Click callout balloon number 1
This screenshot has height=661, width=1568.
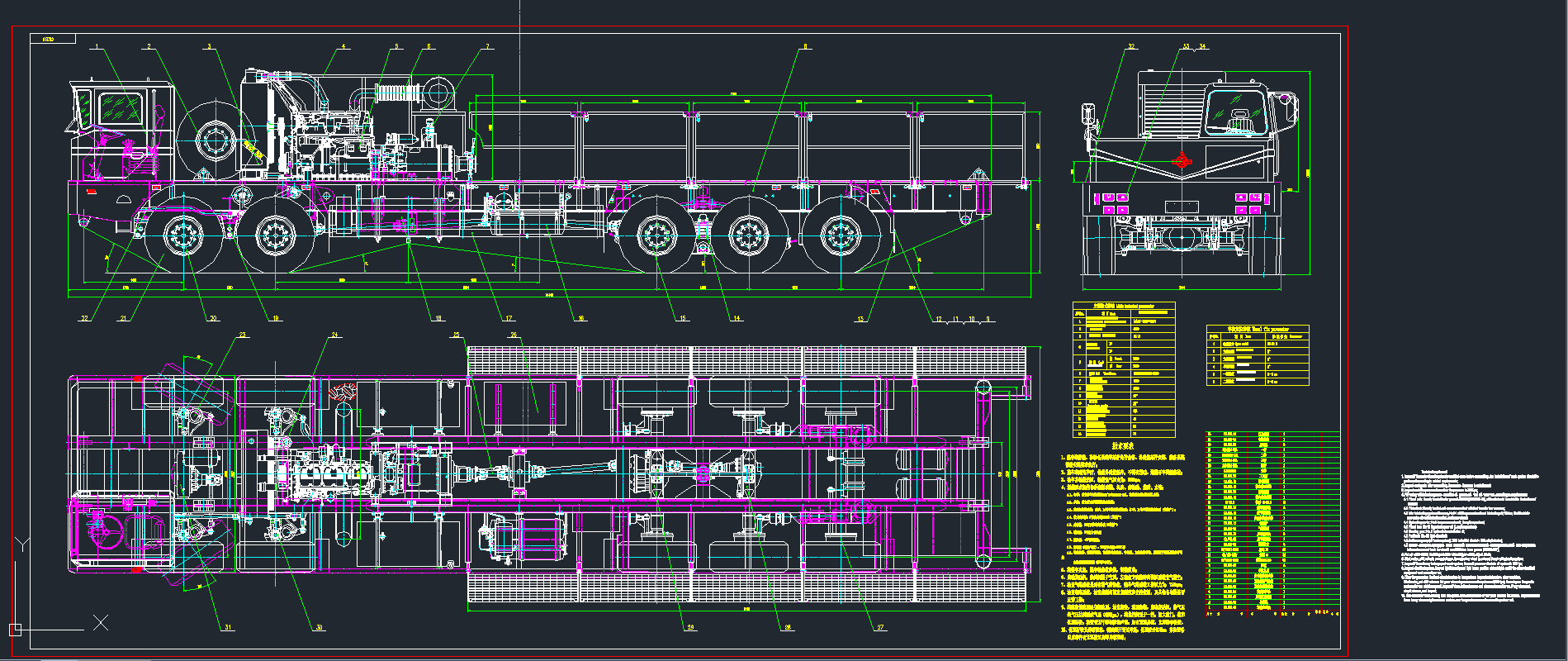tap(97, 47)
